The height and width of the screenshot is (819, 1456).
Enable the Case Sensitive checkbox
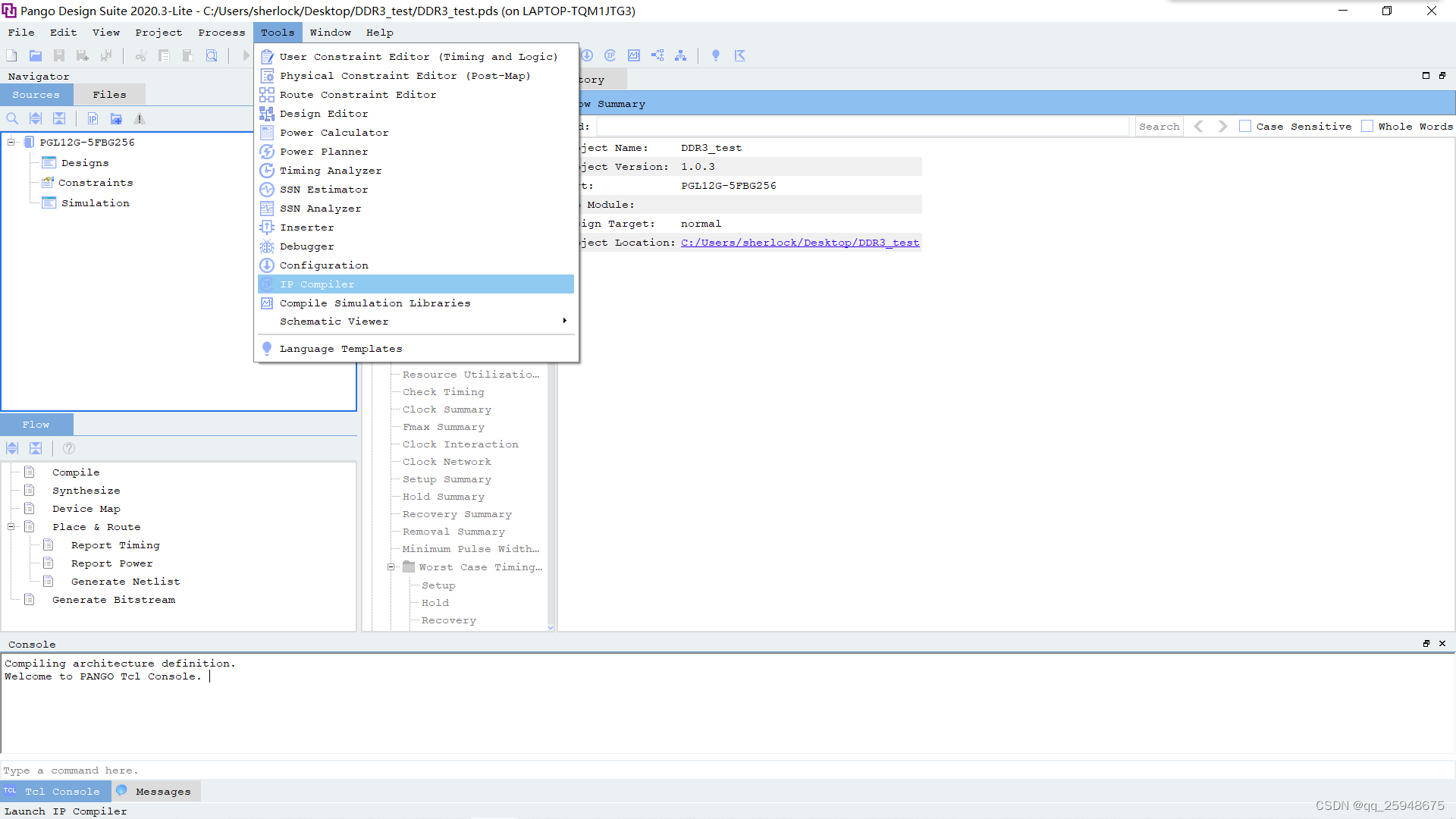click(1245, 127)
